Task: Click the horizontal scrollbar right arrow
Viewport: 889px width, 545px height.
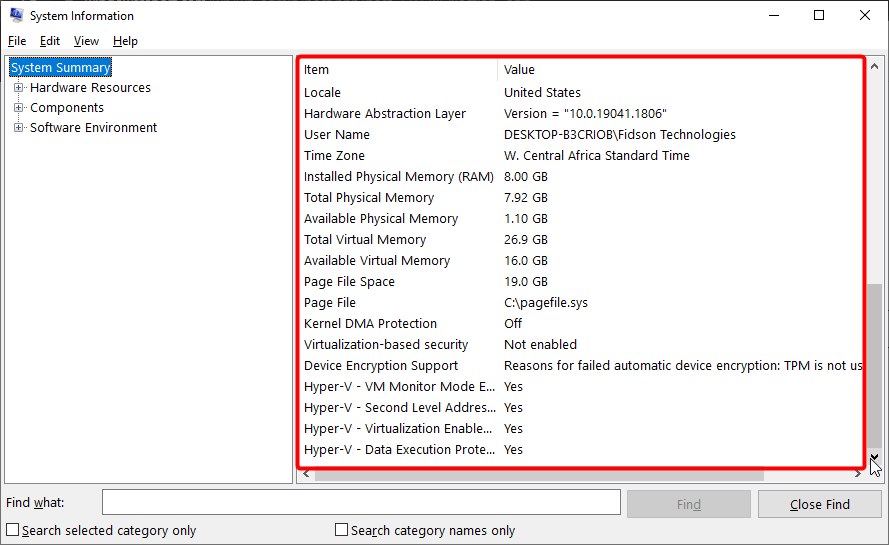Action: tap(858, 474)
